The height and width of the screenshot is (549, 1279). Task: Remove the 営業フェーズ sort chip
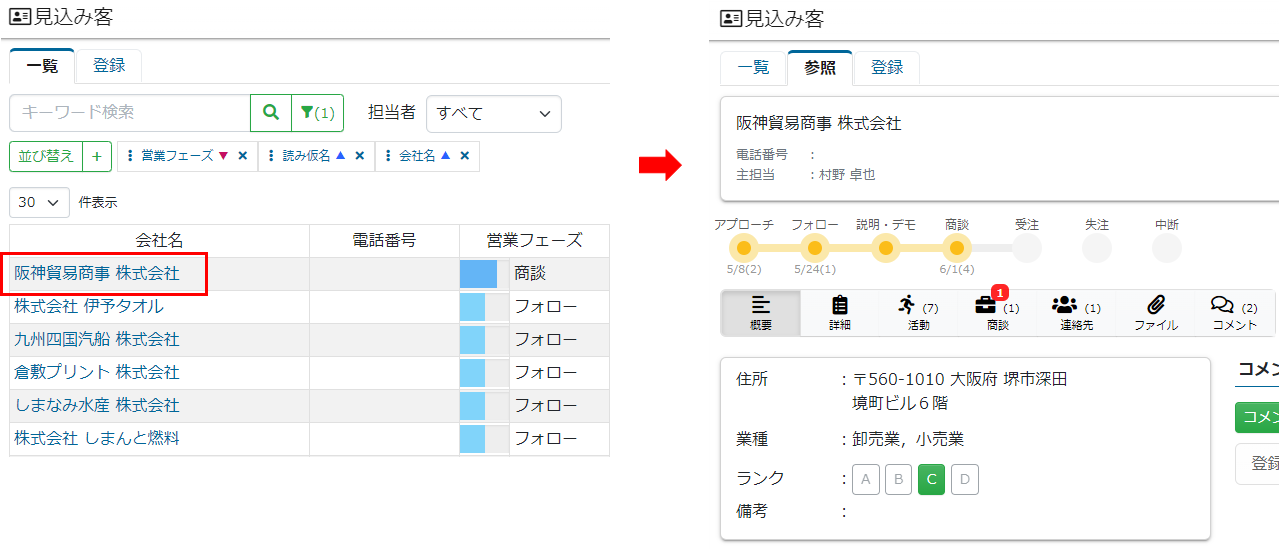coord(243,156)
